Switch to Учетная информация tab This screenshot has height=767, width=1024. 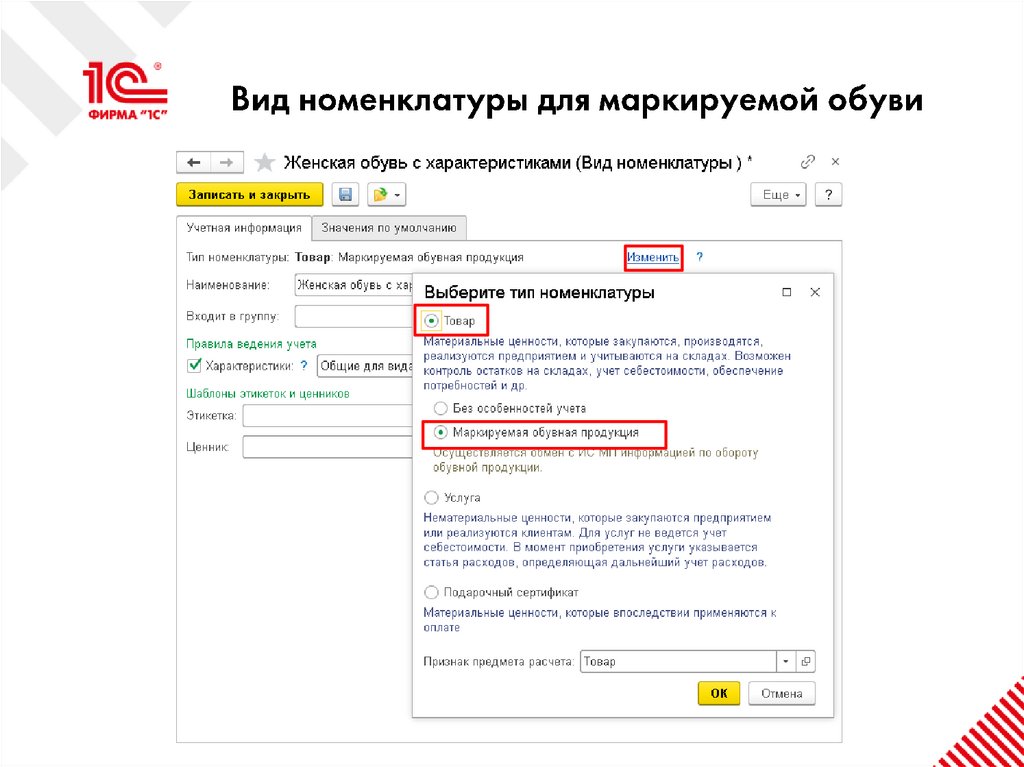coord(244,228)
